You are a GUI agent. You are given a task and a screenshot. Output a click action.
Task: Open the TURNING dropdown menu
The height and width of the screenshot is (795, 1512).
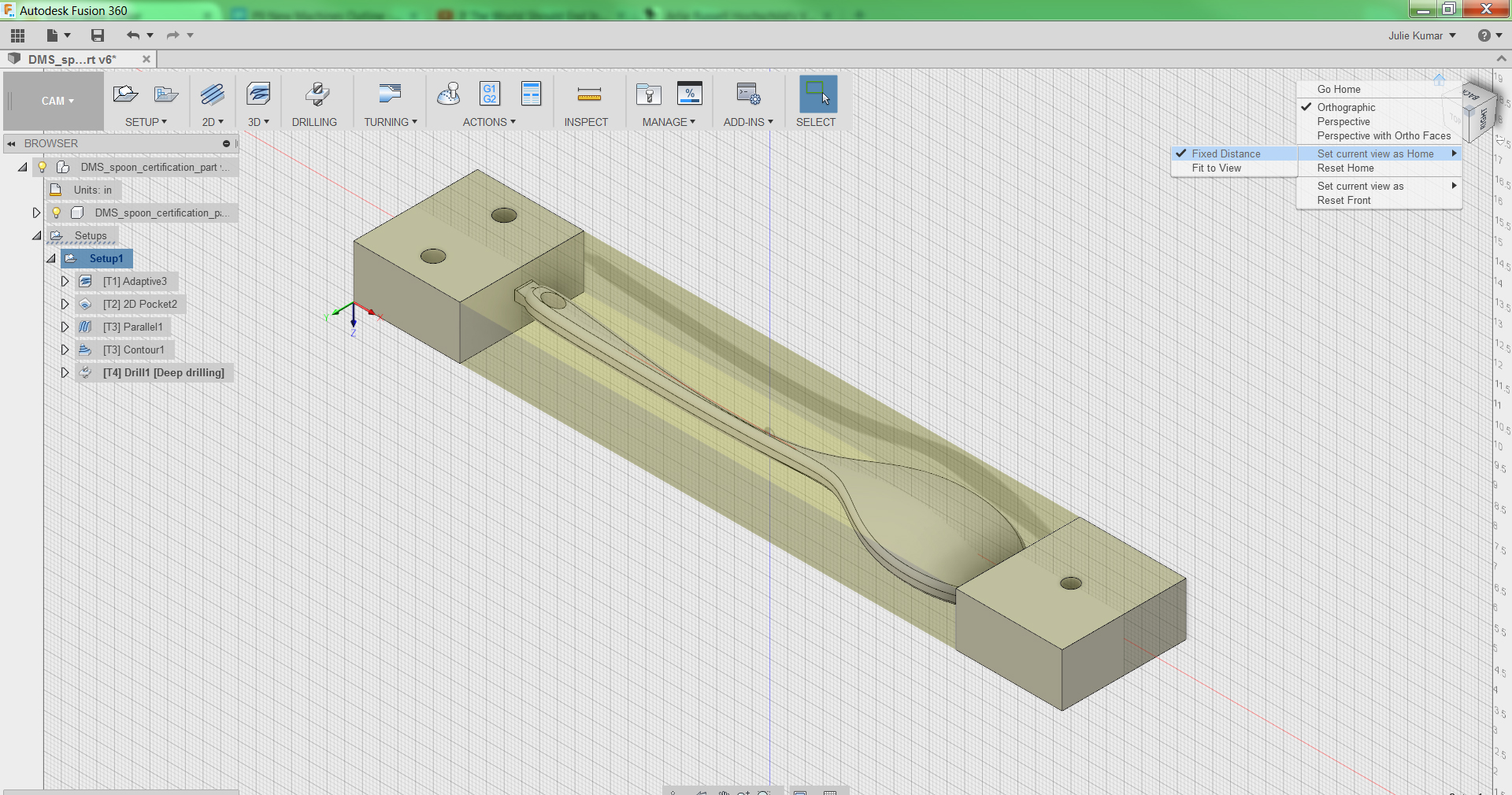[x=391, y=122]
